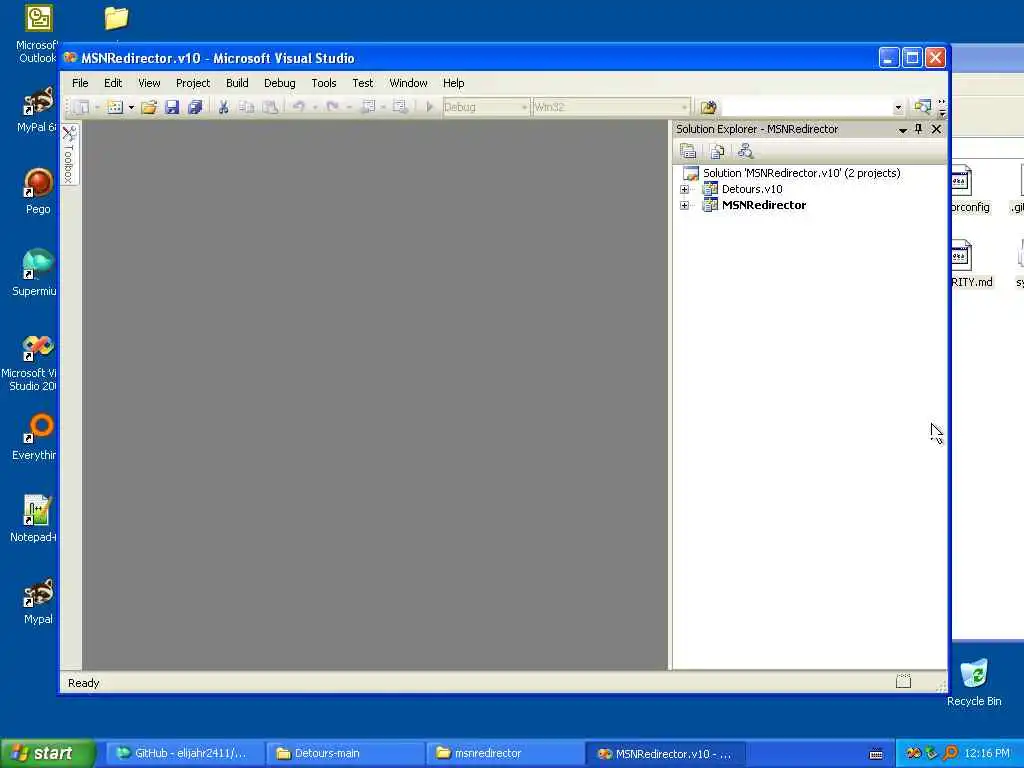The width and height of the screenshot is (1024, 768).
Task: Click the Navigate Forward icon
Action: (400, 107)
